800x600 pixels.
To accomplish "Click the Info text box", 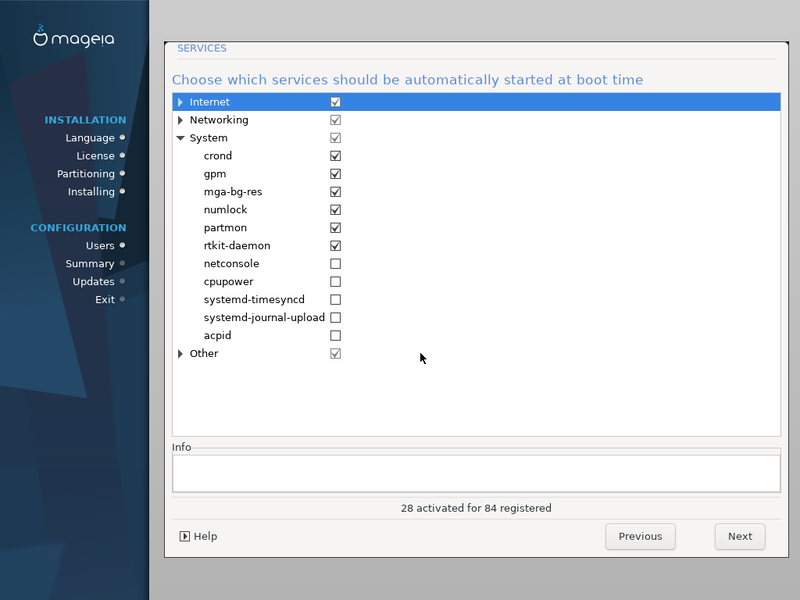I will coord(477,473).
